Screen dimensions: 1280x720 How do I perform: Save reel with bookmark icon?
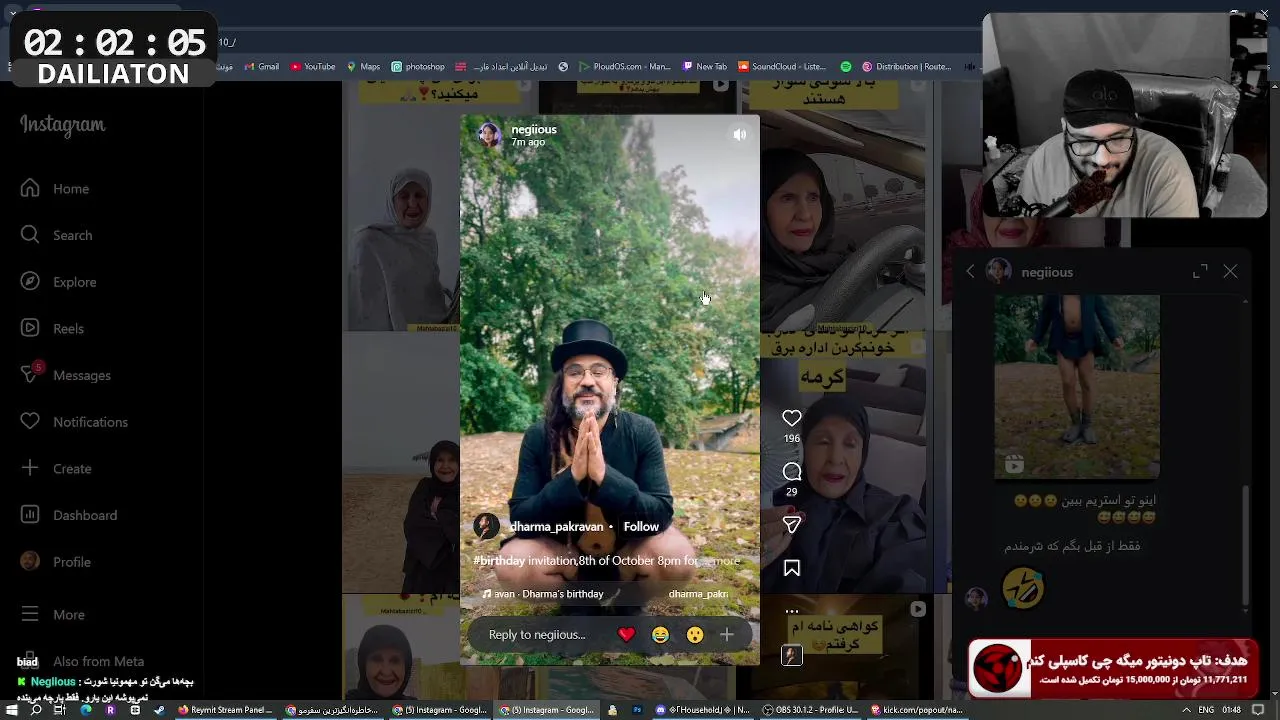coord(792,568)
